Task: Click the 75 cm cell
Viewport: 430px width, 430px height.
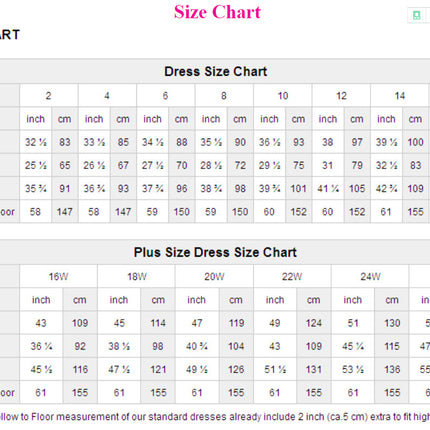Action: pos(299,165)
